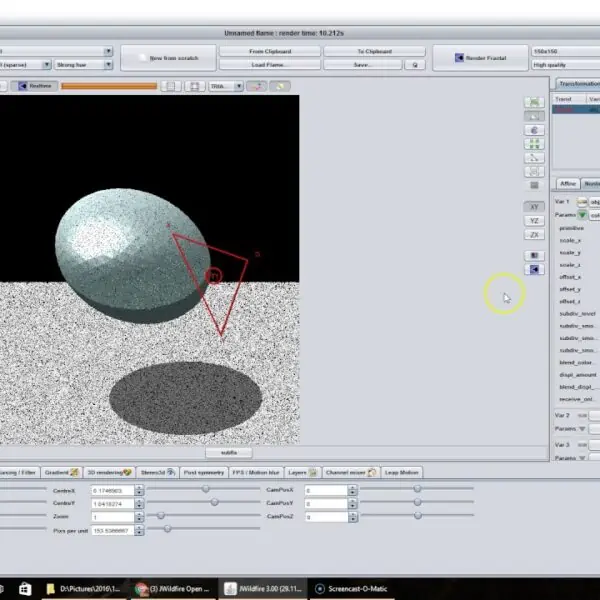Open the FPS / Motion blur tab
600x600 pixels.
tap(256, 473)
